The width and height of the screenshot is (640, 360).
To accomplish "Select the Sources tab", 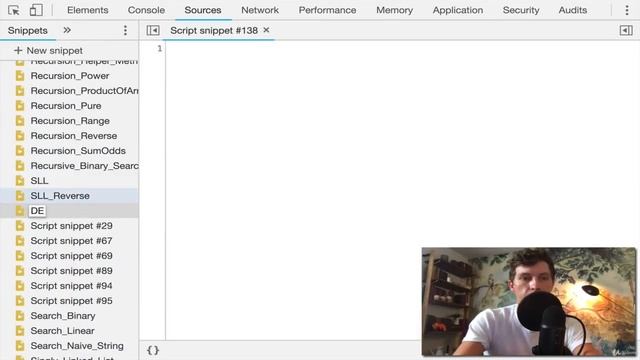I will coord(203,10).
